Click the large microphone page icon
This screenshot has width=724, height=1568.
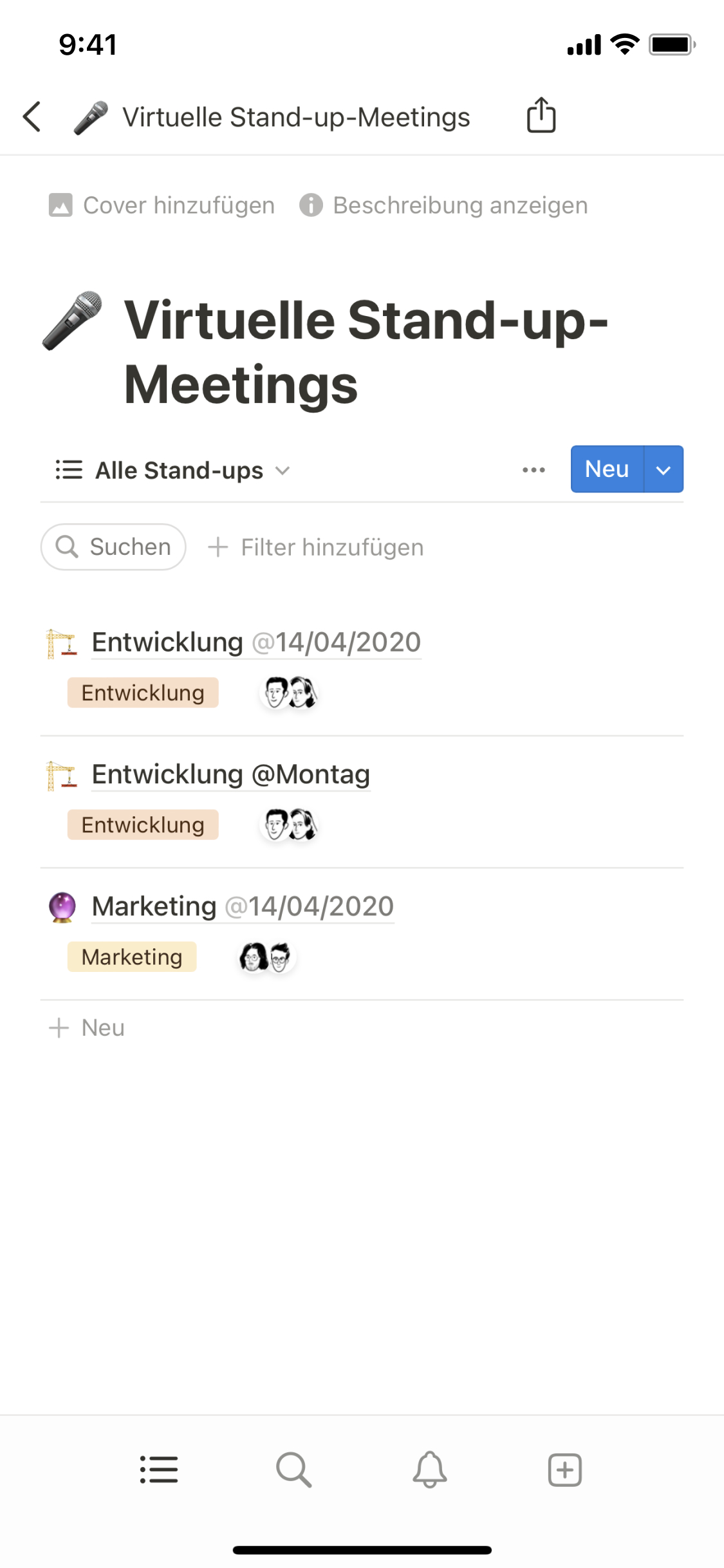[x=73, y=321]
